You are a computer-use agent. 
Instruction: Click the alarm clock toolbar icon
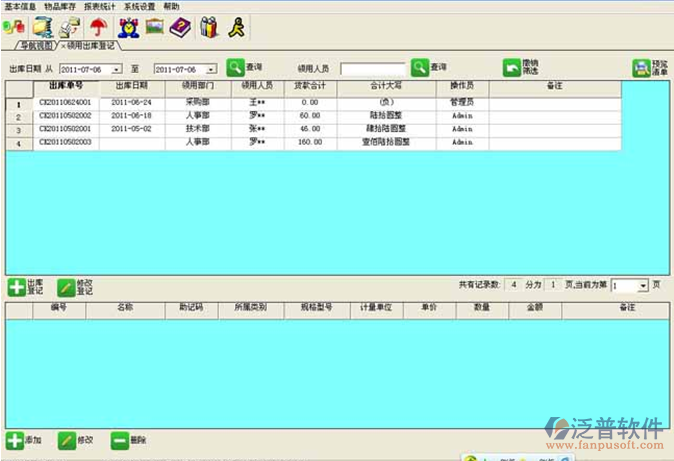coord(127,27)
